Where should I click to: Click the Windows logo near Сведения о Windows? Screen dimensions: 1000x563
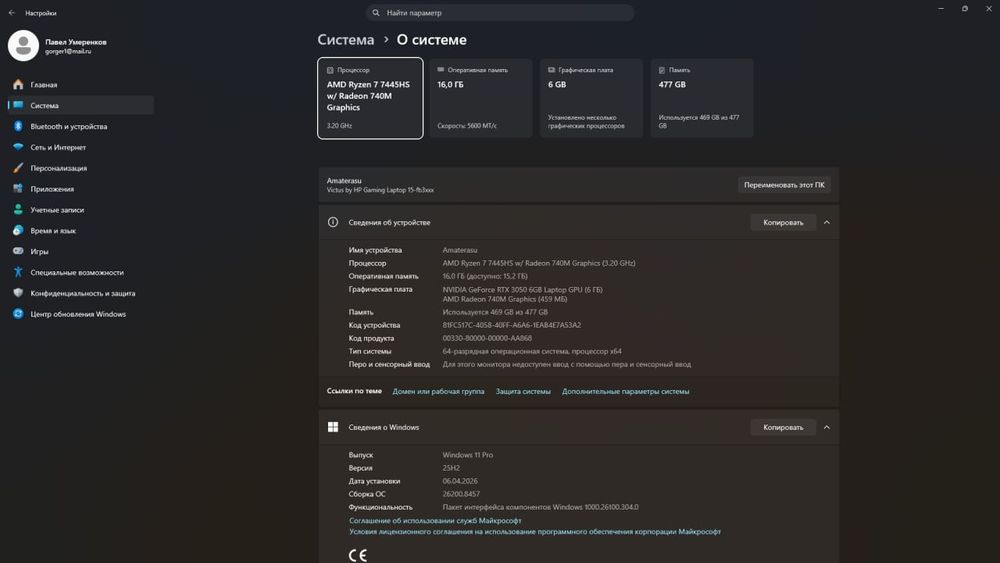pos(333,427)
